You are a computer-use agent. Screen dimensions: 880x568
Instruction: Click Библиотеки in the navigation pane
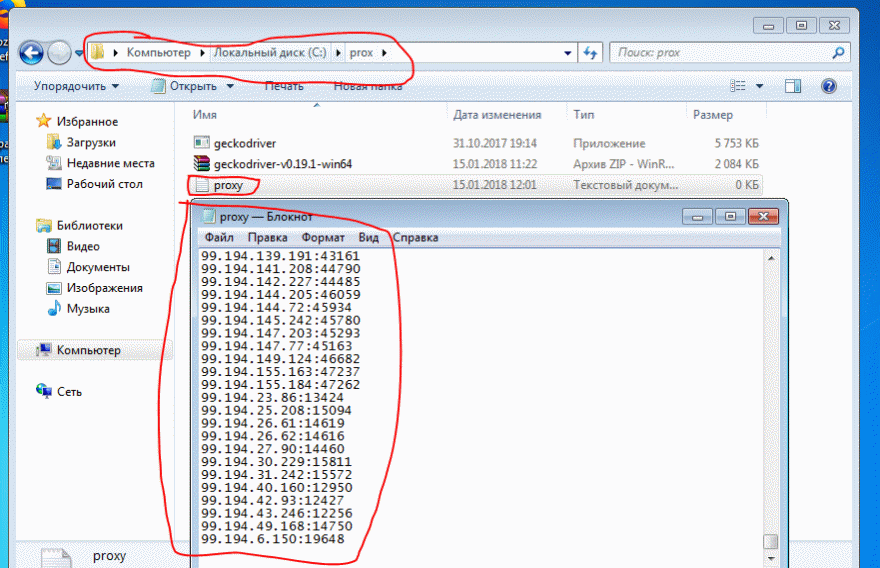pyautogui.click(x=89, y=225)
